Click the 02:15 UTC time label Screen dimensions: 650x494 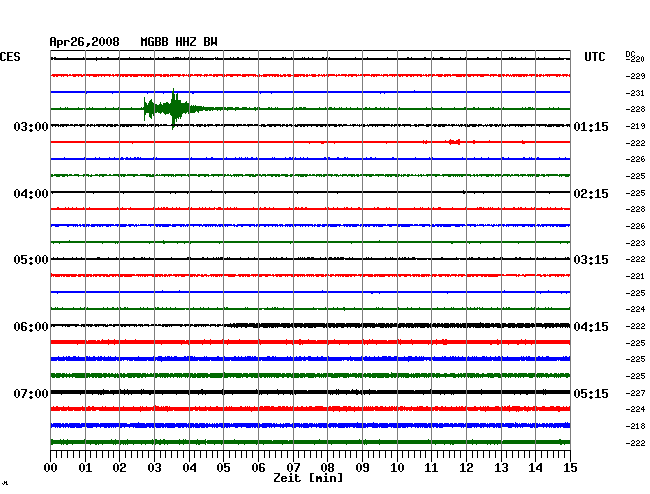point(591,194)
